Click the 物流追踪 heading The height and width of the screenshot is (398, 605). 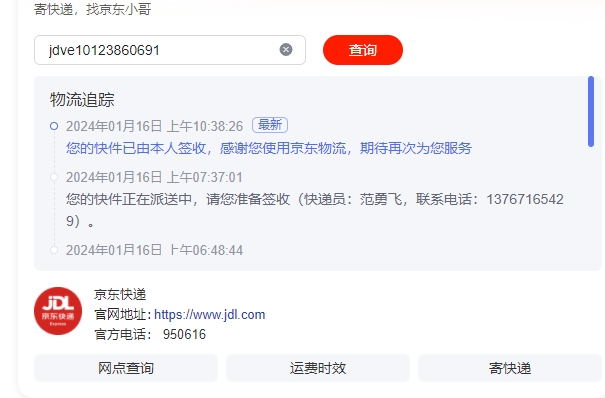click(x=82, y=100)
